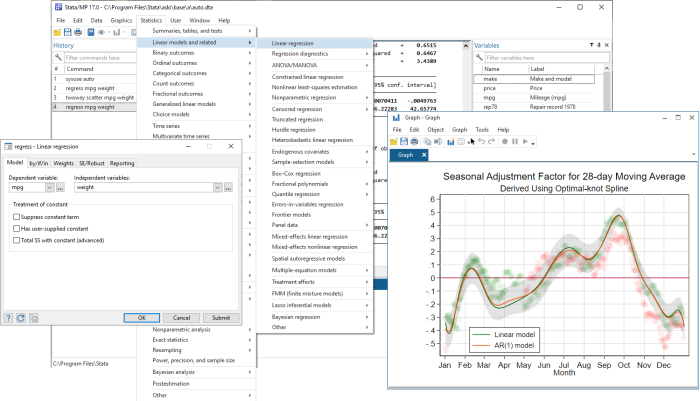This screenshot has height=401, width=700.
Task: Click ellipsis button beside Dependent variable
Action: (x=60, y=188)
